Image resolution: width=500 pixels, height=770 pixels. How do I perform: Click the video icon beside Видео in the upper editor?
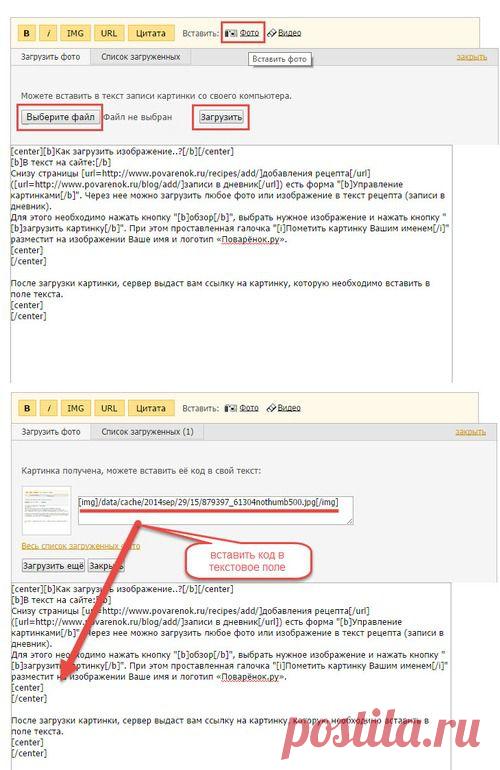point(272,33)
